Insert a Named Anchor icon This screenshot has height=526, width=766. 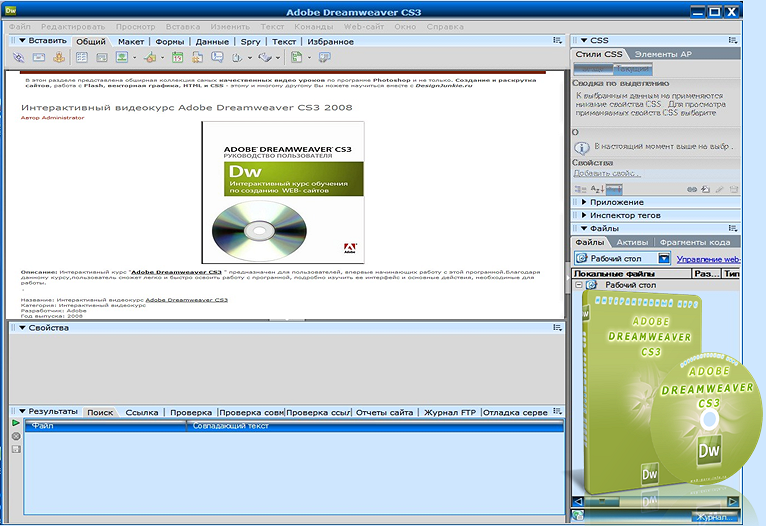(x=59, y=58)
